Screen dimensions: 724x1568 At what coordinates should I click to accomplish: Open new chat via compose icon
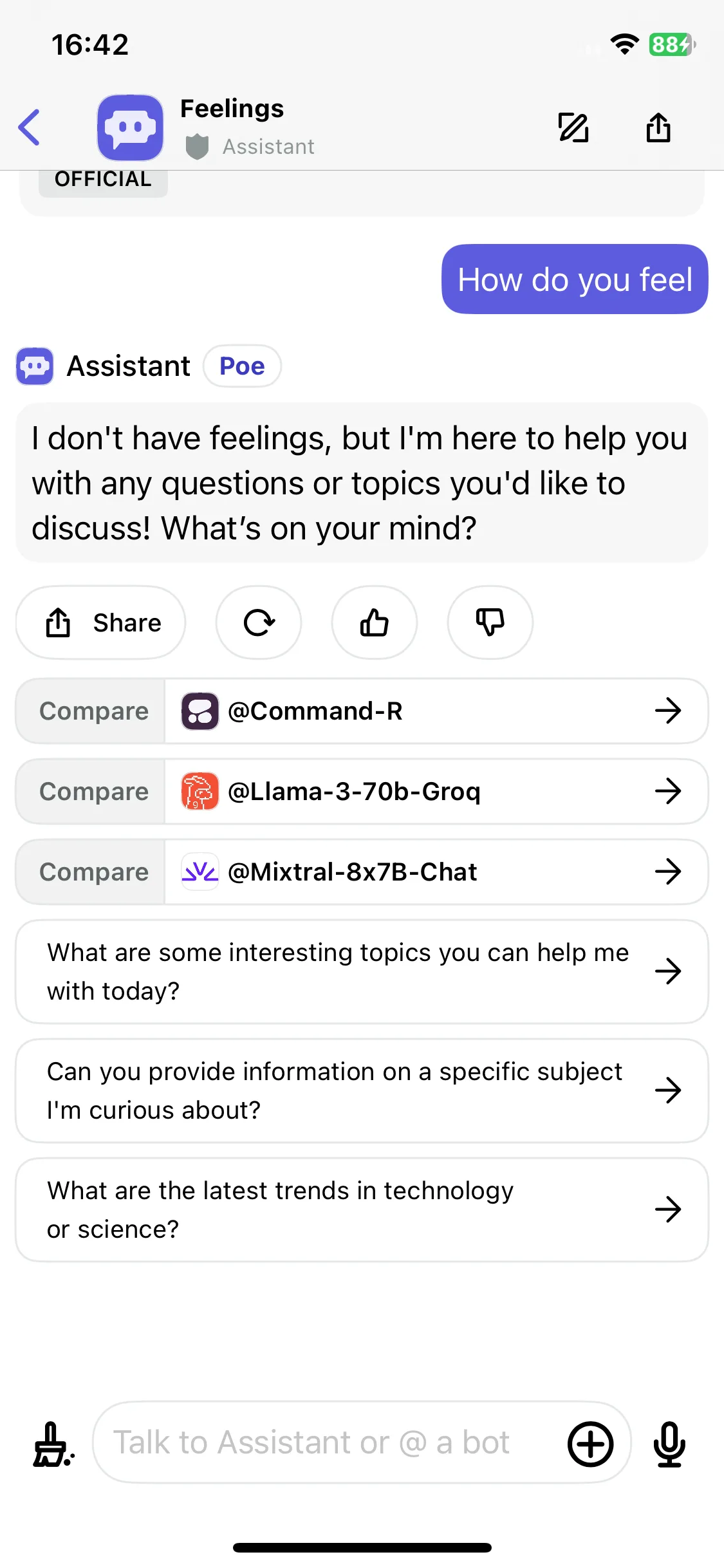pos(573,127)
